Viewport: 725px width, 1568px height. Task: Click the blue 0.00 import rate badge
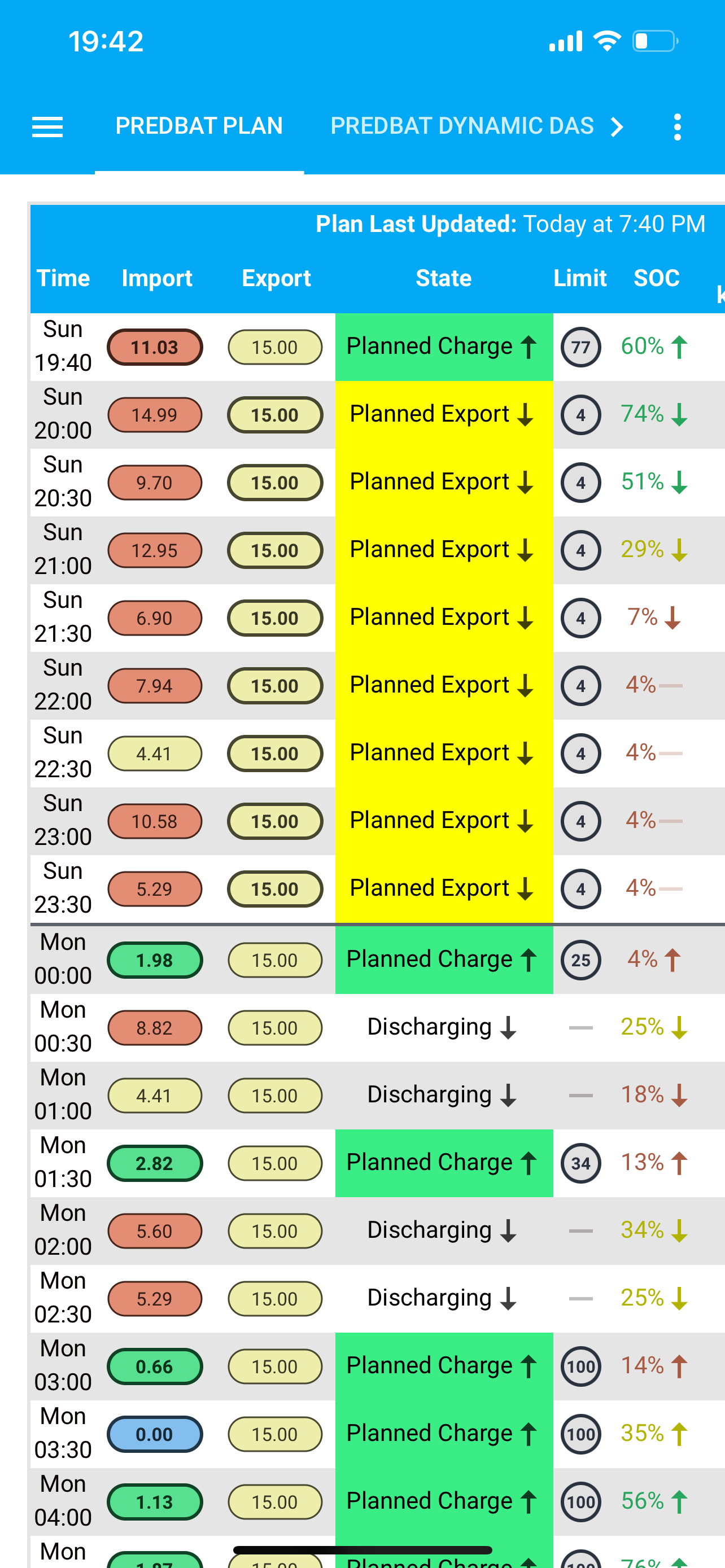155,1435
